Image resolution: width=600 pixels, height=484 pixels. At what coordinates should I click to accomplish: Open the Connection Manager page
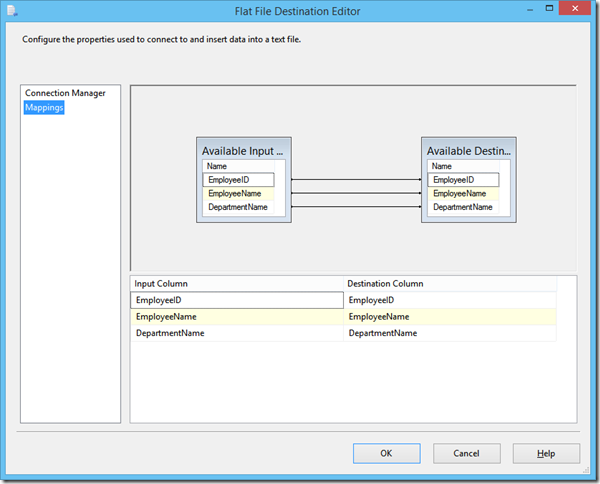pos(65,93)
